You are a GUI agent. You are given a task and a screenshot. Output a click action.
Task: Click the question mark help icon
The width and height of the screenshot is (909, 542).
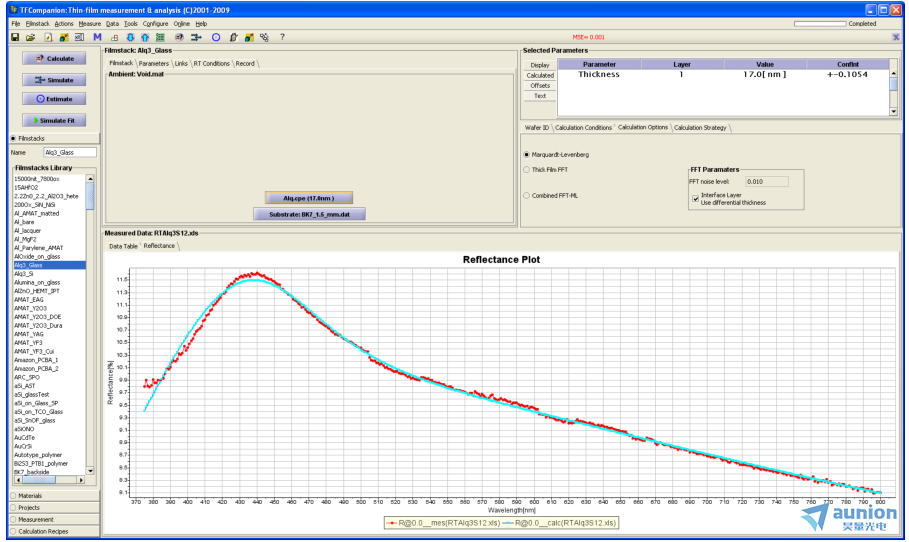coord(282,37)
